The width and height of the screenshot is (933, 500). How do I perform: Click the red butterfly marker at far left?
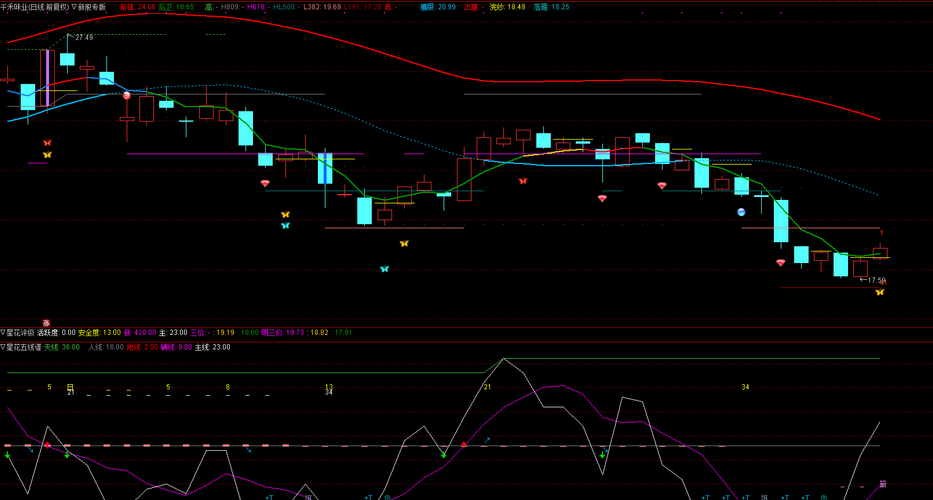[x=47, y=143]
